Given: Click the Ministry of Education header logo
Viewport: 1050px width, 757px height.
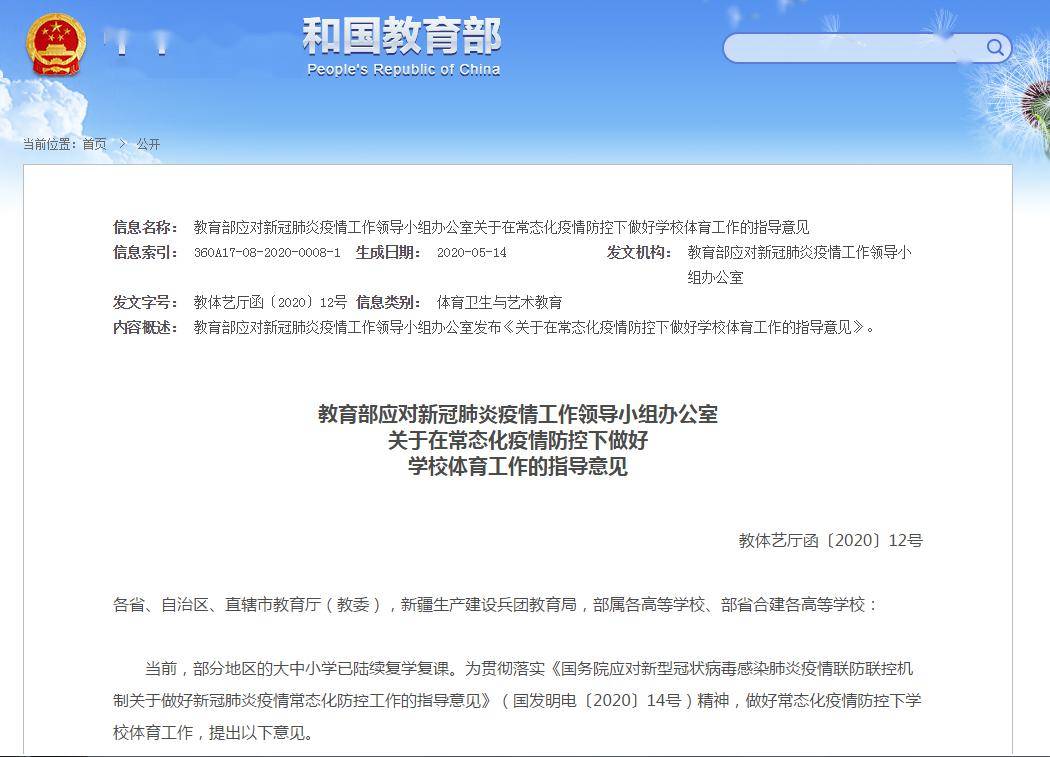Looking at the screenshot, I should 400,38.
